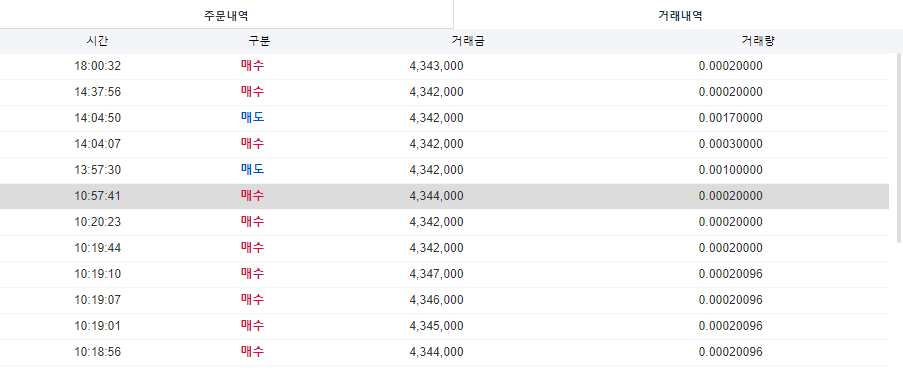Click the 4,346,000 price cell
The image size is (903, 370).
(x=436, y=300)
